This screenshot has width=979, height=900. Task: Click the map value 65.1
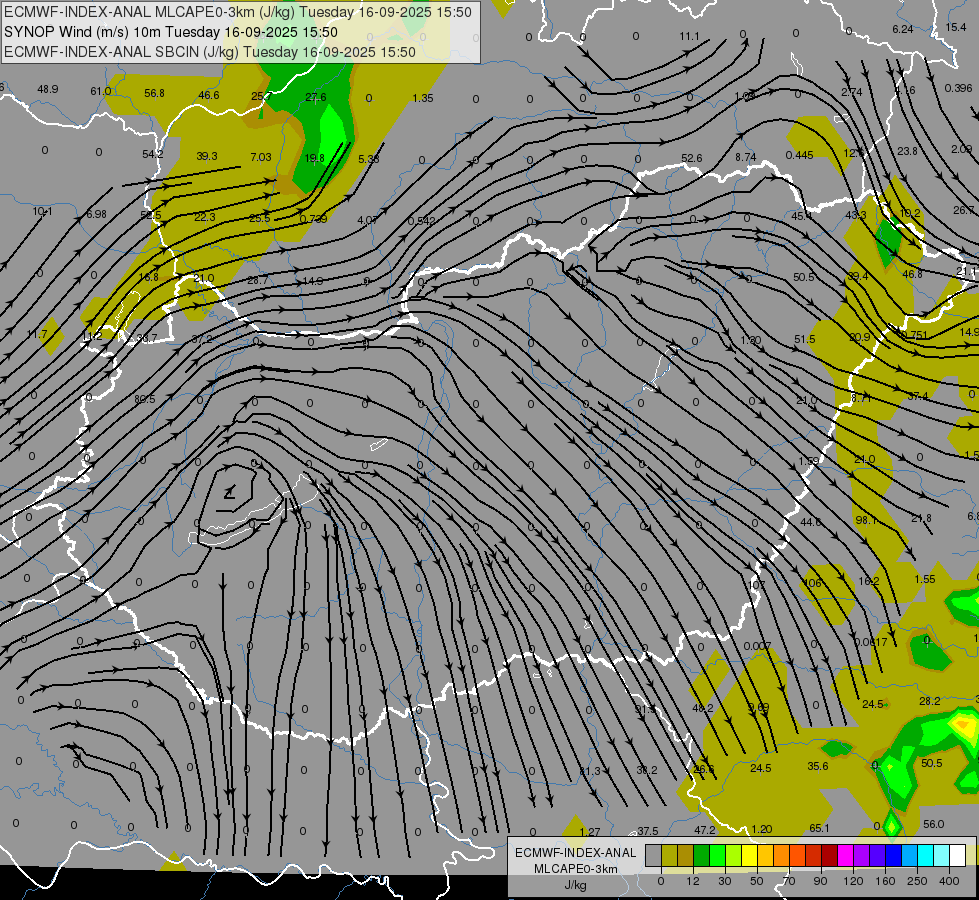819,828
